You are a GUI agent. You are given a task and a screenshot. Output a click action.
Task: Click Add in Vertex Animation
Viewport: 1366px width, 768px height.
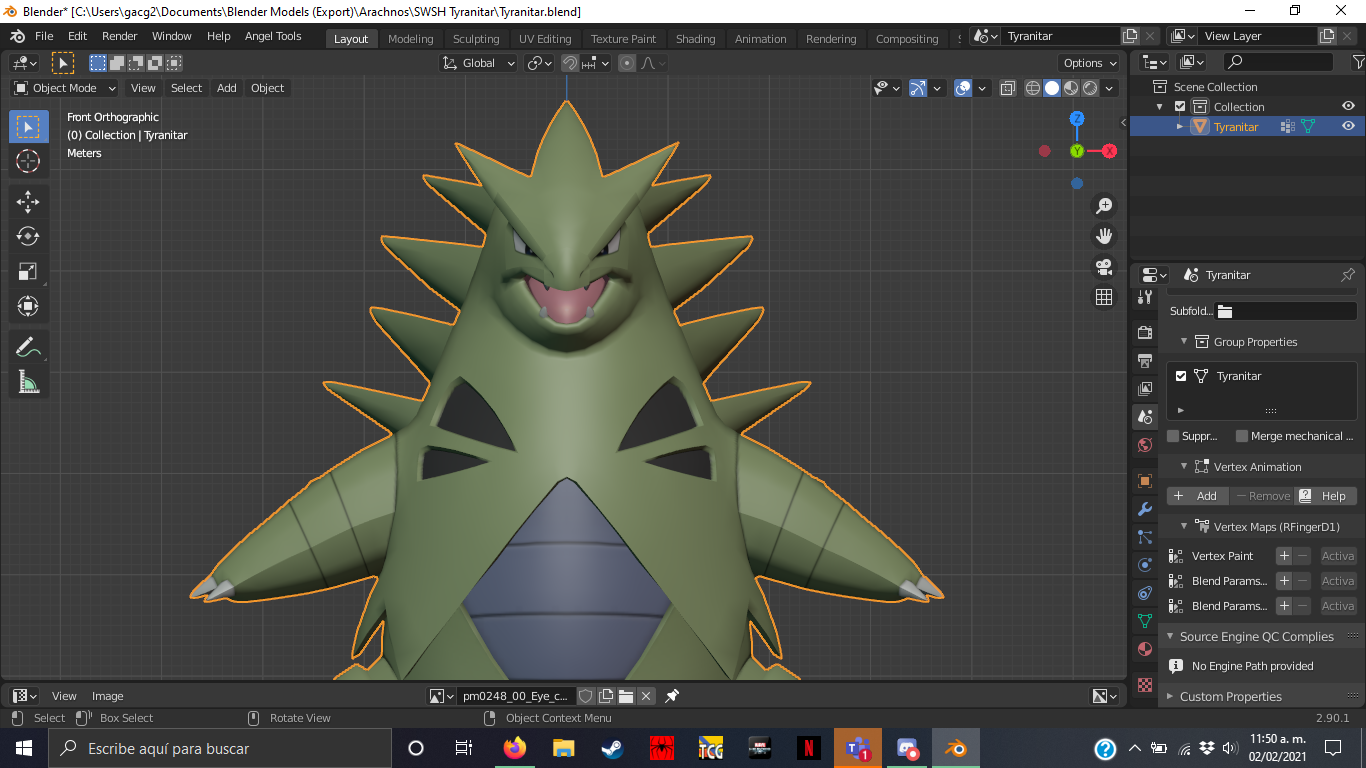[1196, 496]
